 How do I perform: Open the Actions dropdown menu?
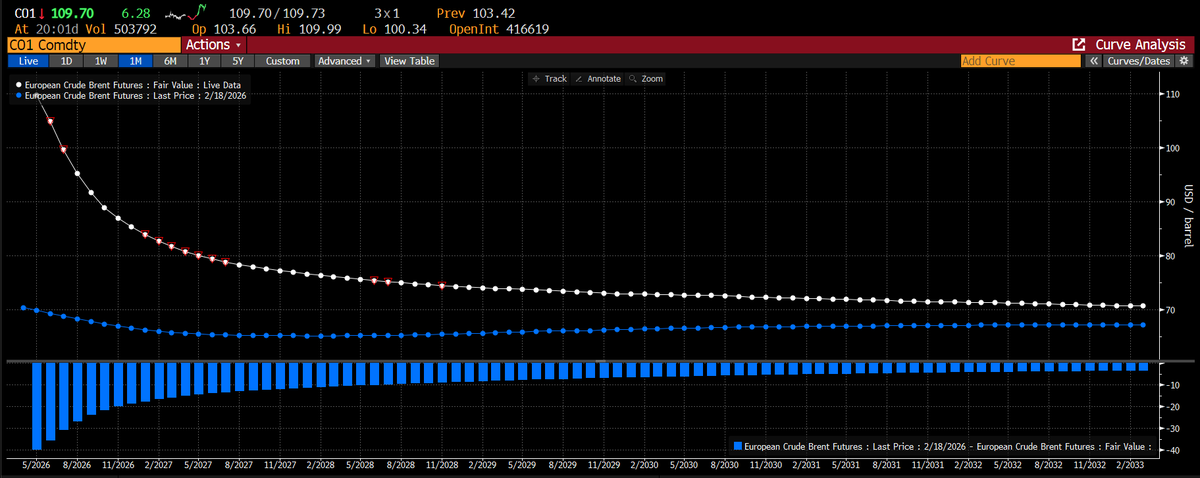214,45
